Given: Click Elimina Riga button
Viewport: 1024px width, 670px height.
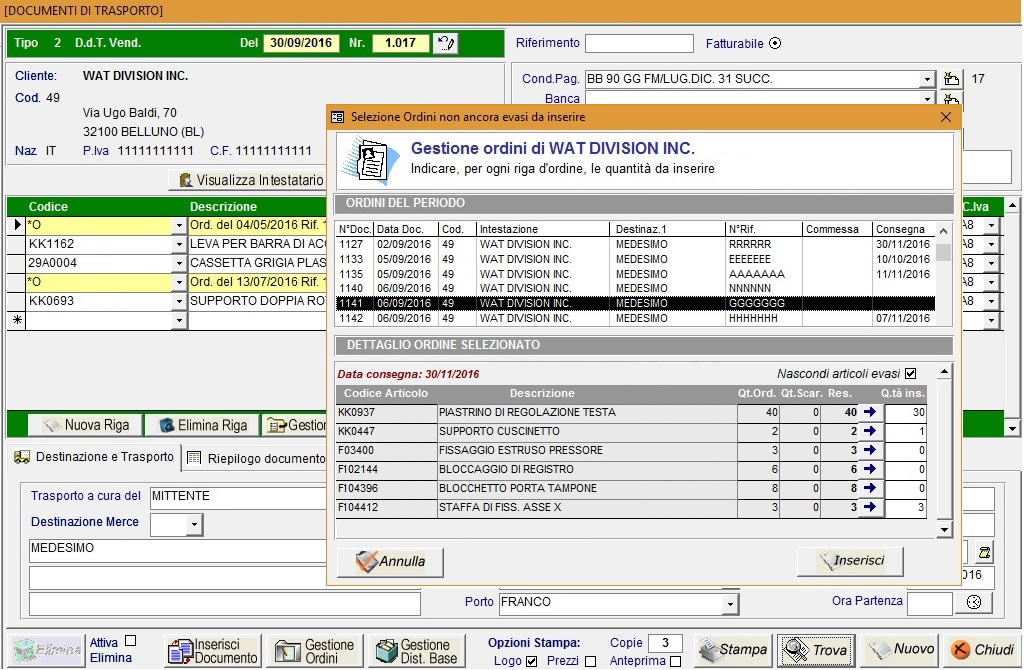Looking at the screenshot, I should [202, 425].
